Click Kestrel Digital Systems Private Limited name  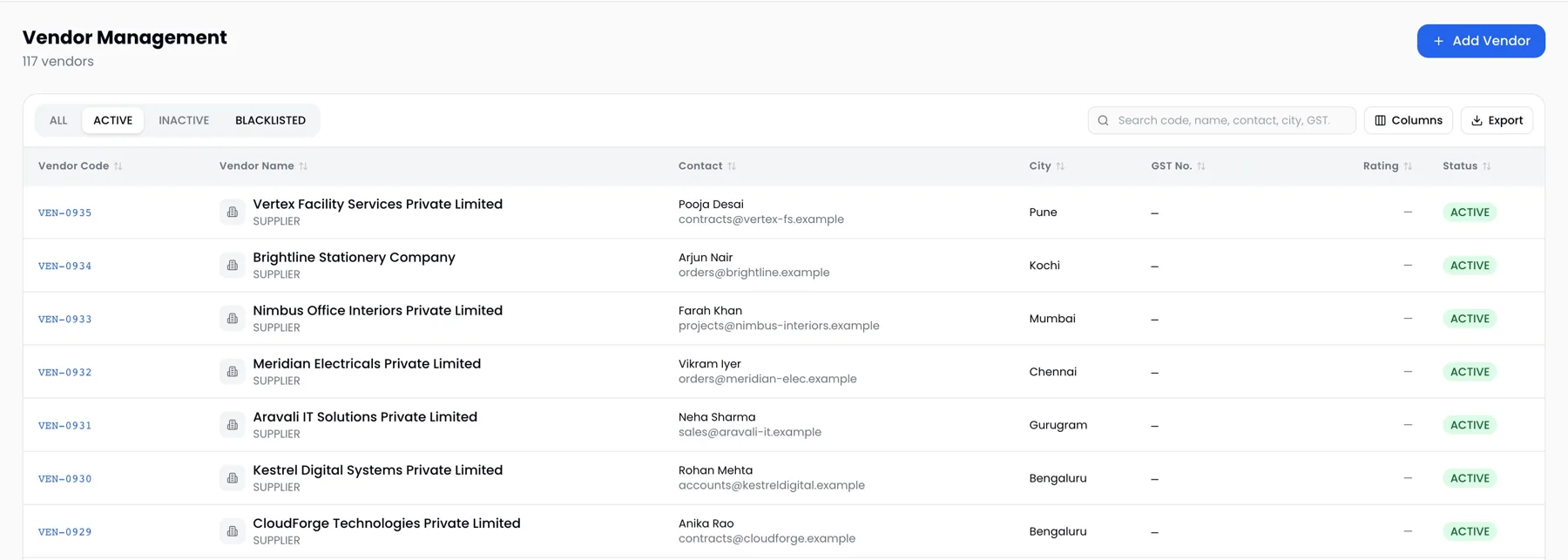[x=378, y=469]
